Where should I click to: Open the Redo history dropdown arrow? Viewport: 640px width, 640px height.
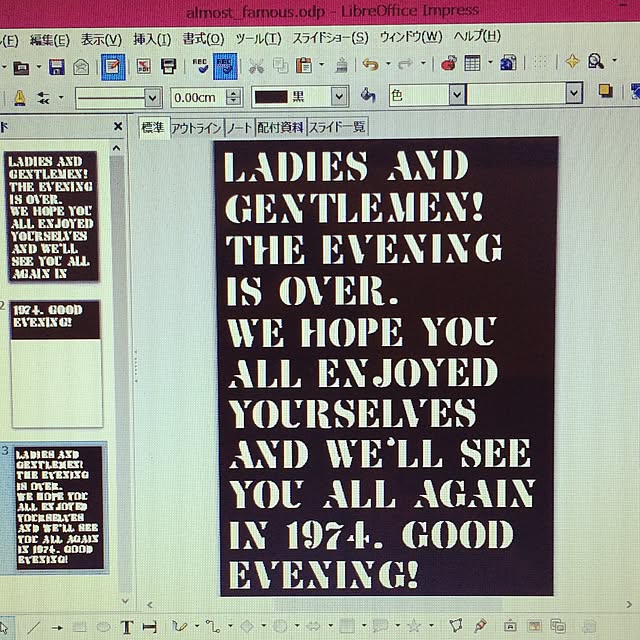click(423, 63)
